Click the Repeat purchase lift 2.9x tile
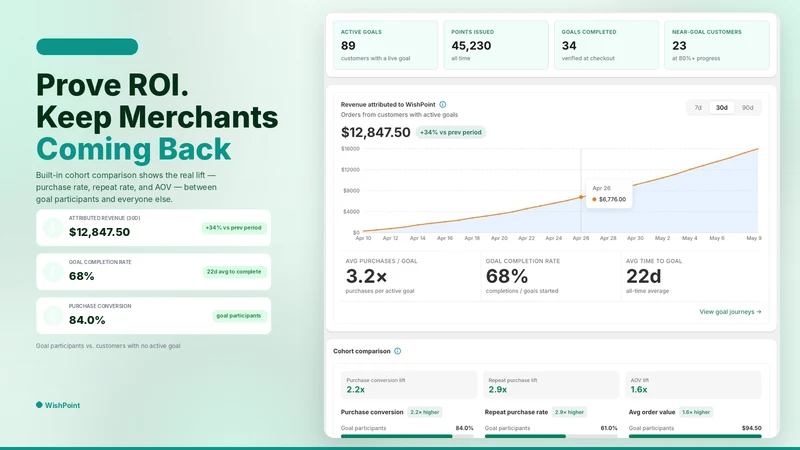This screenshot has height=450, width=800. (x=551, y=385)
